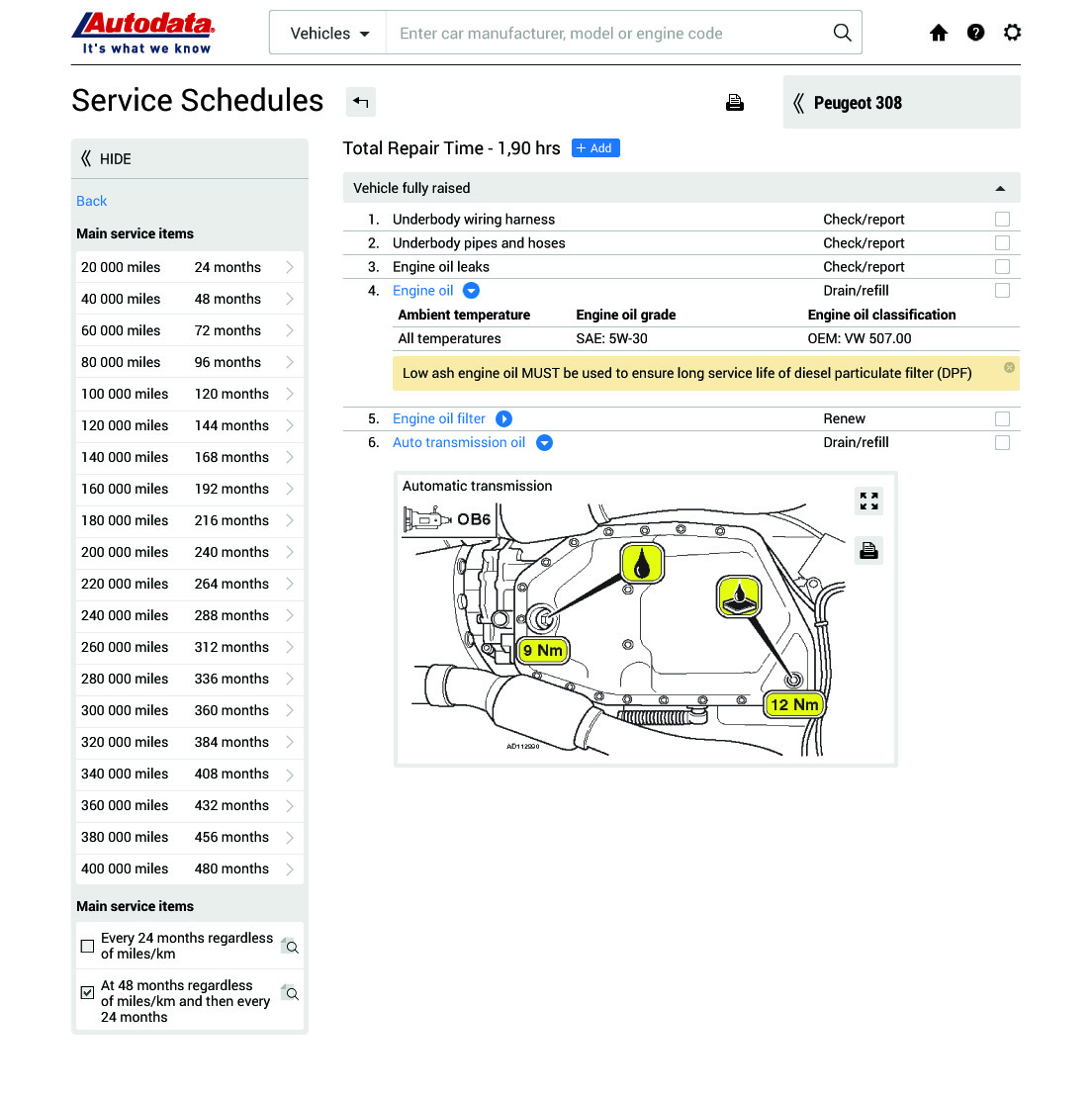Print the service schedule page
Screen dimensions: 1092x1096
(734, 103)
